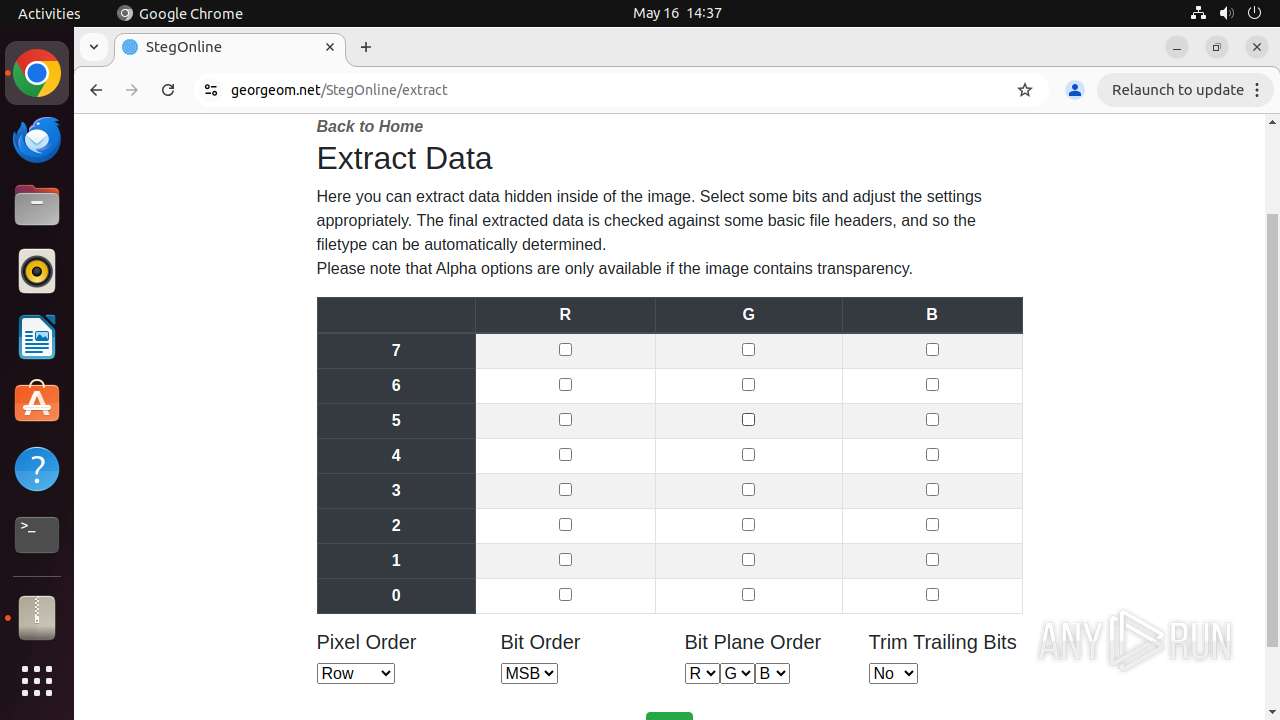The image size is (1280, 720).
Task: Click the back navigation arrow
Action: pyautogui.click(x=96, y=90)
